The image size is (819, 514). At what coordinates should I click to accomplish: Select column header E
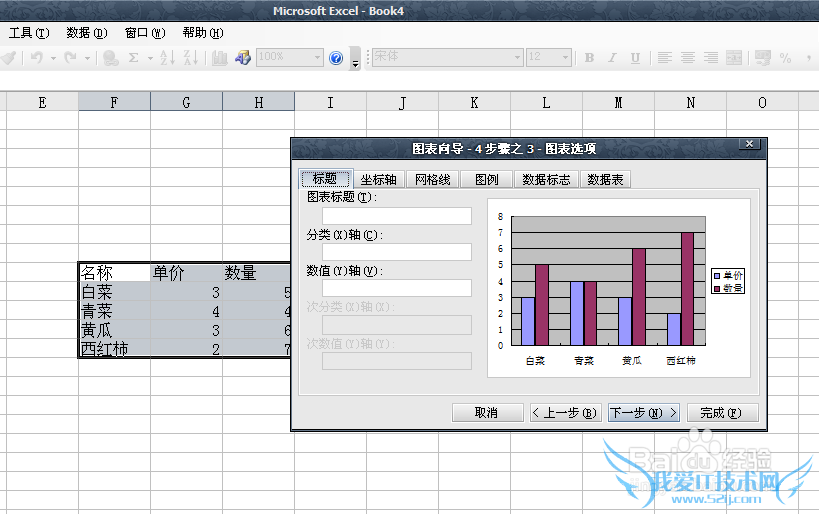click(42, 102)
